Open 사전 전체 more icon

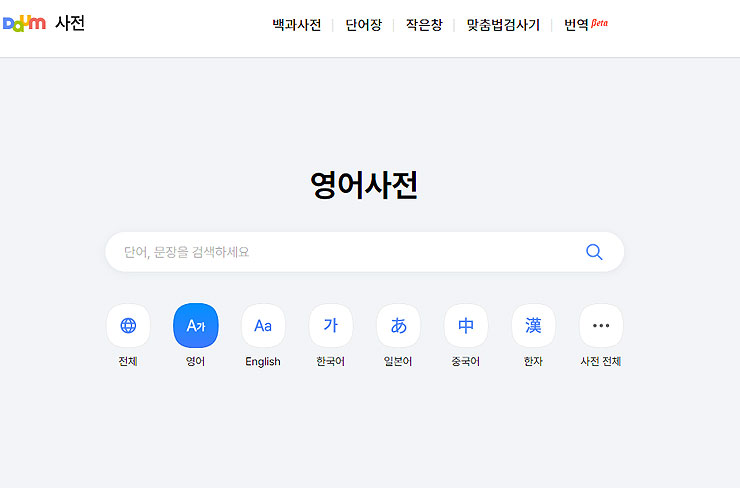click(601, 326)
